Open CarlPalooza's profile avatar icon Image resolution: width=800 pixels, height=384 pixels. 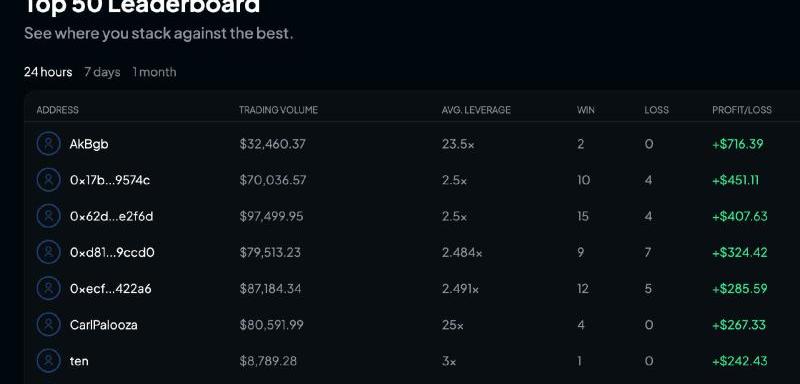tap(48, 325)
